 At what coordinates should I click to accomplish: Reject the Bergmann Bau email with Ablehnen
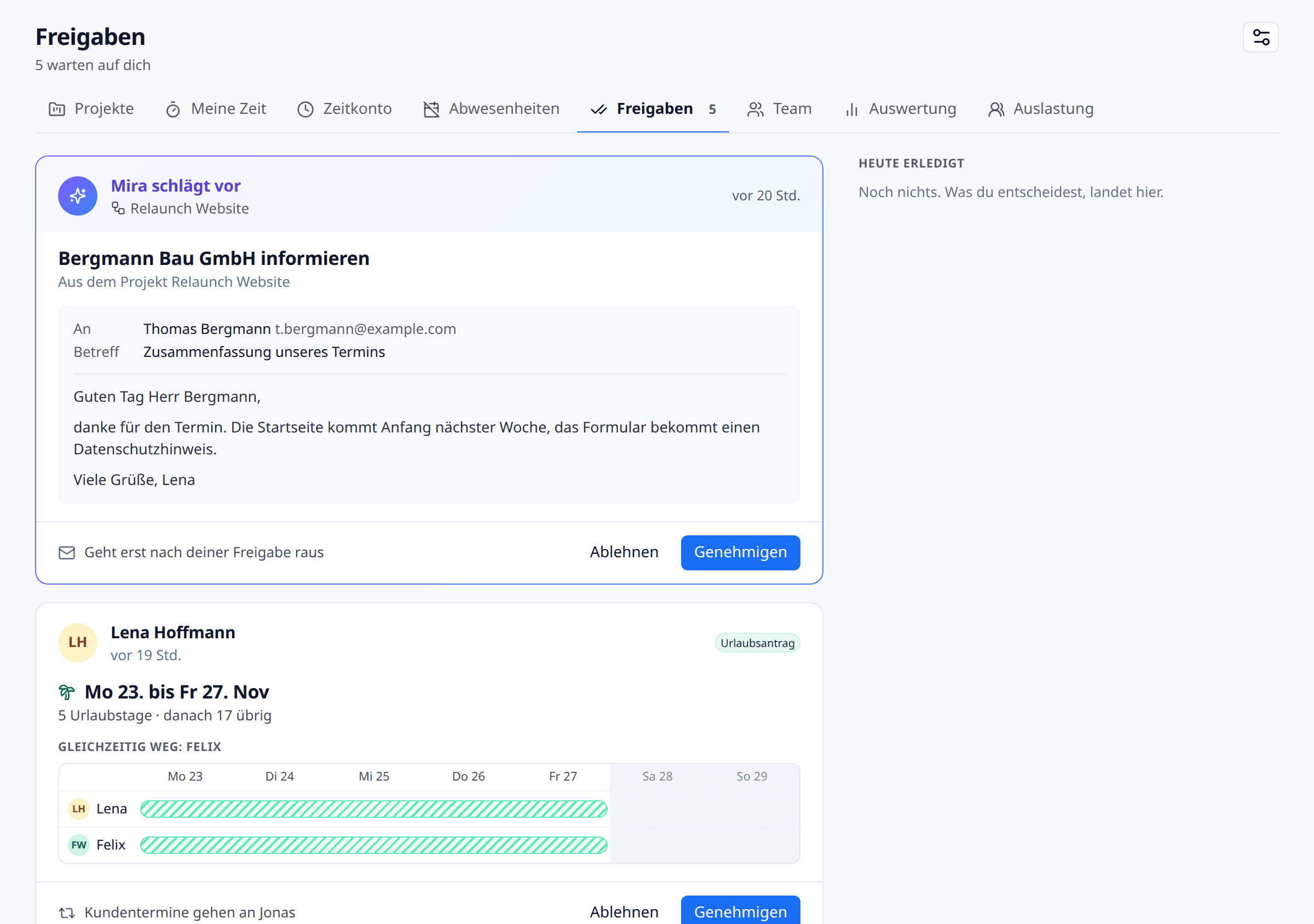(x=624, y=552)
